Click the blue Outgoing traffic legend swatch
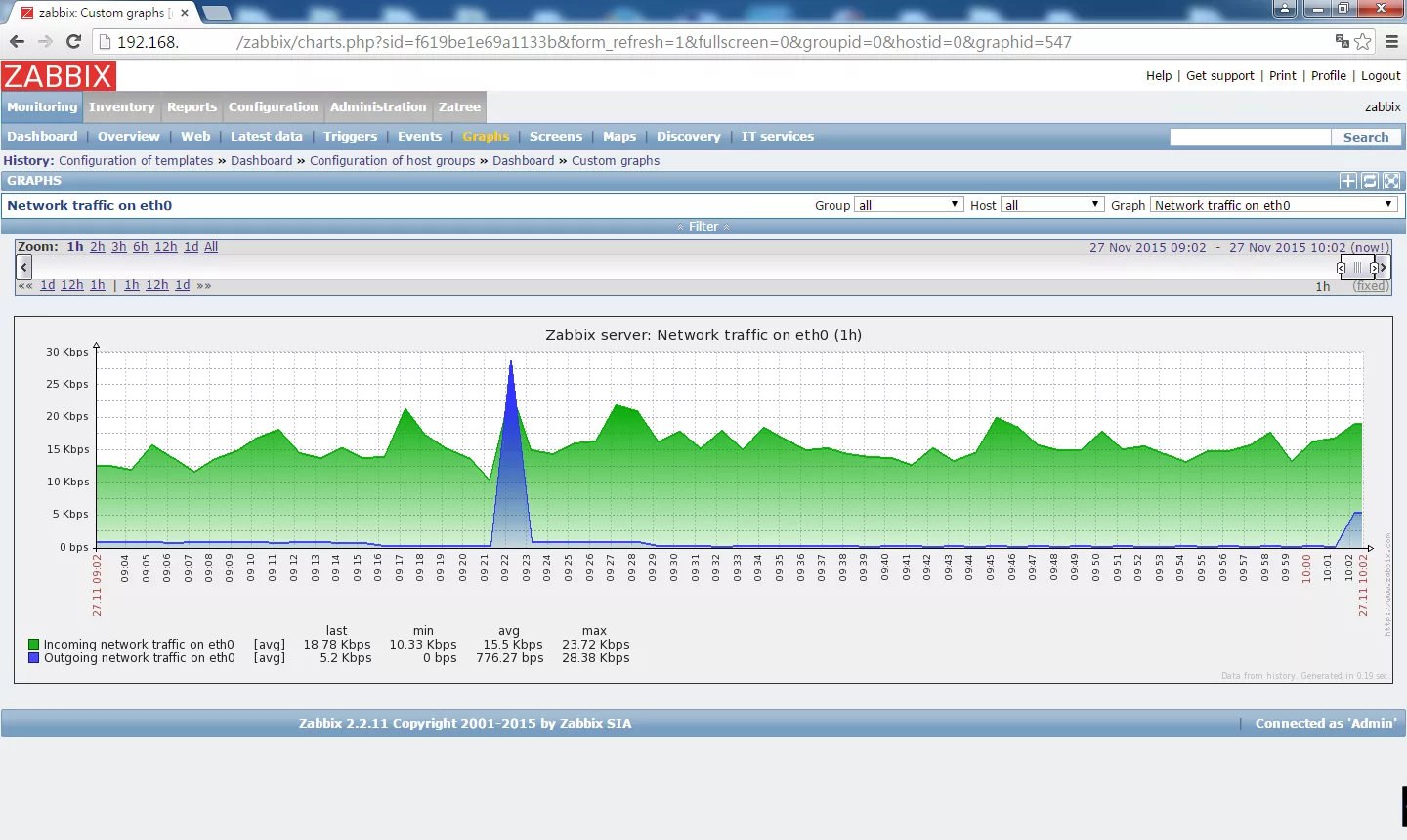 pos(34,658)
